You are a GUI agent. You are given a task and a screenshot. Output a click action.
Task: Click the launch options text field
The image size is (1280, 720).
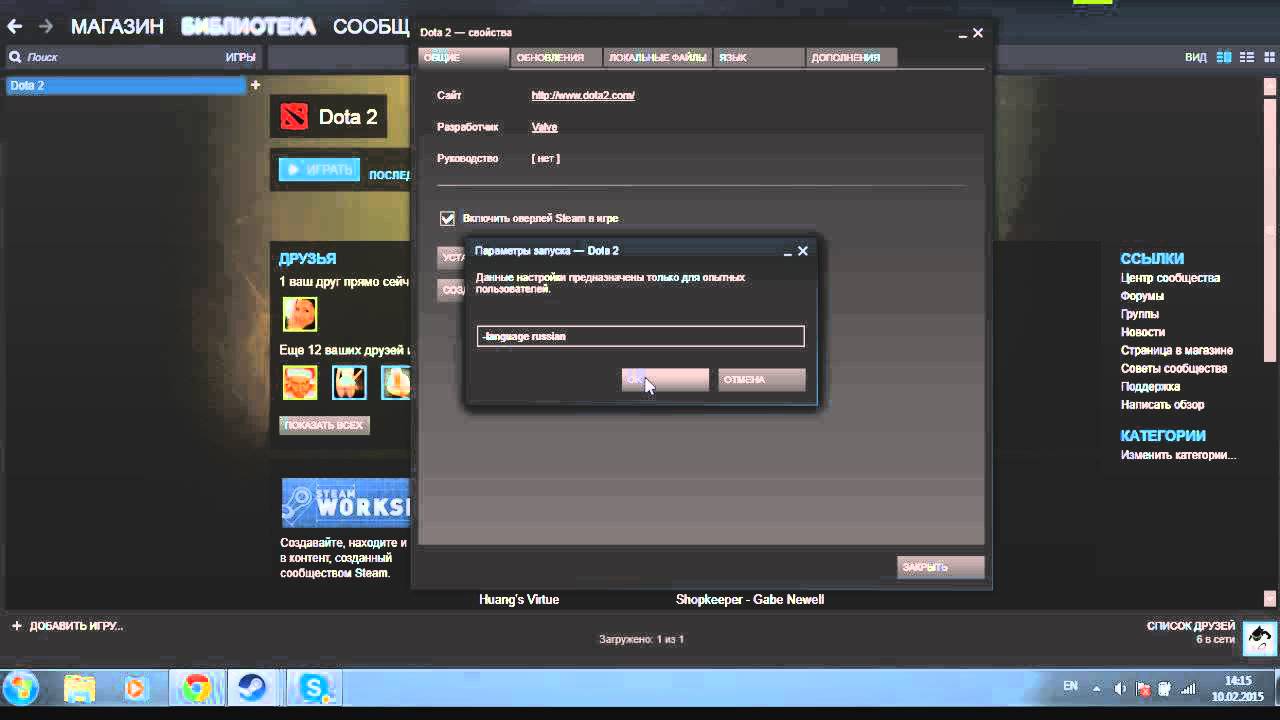click(640, 336)
